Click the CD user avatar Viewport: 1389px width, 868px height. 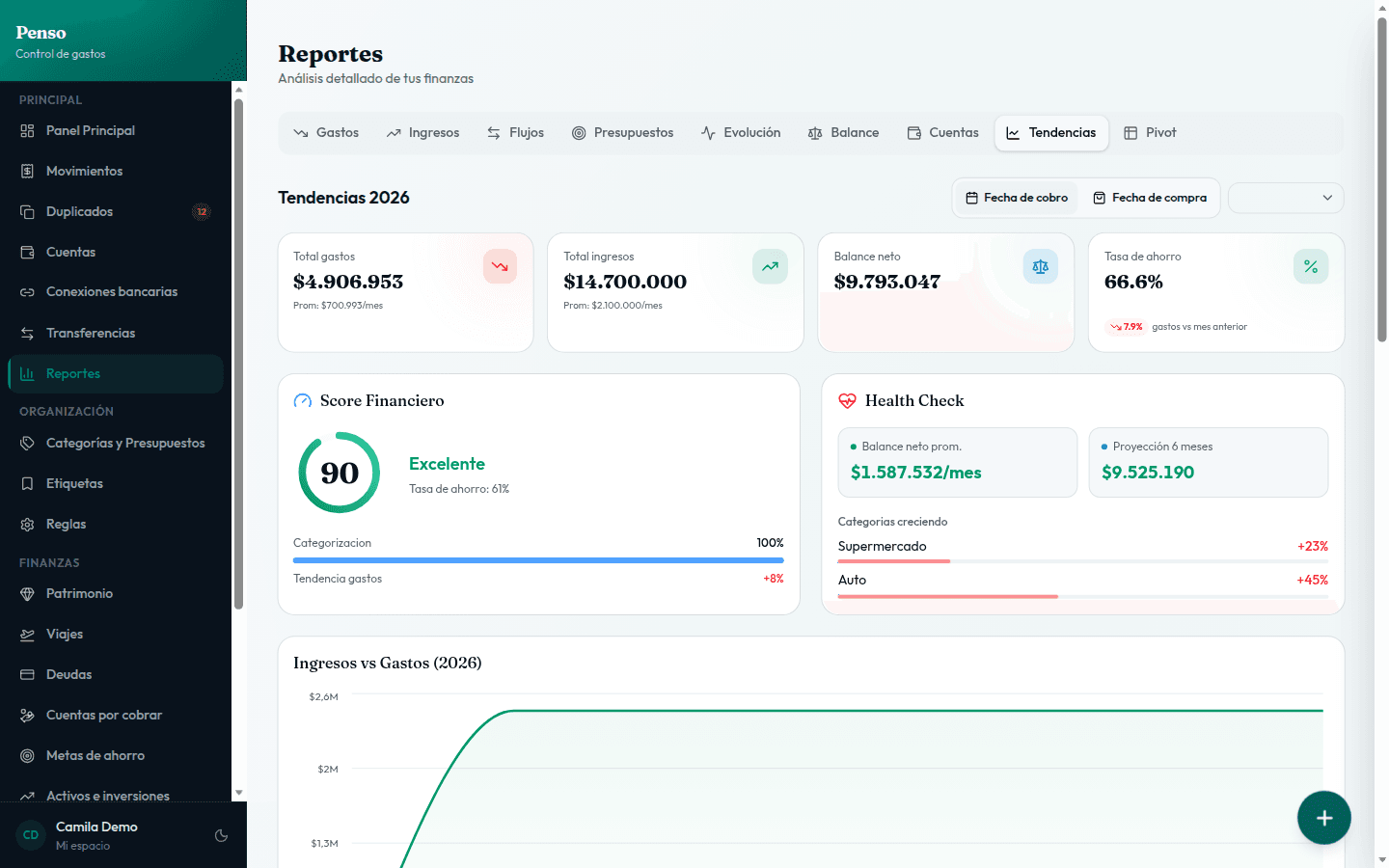(x=31, y=835)
